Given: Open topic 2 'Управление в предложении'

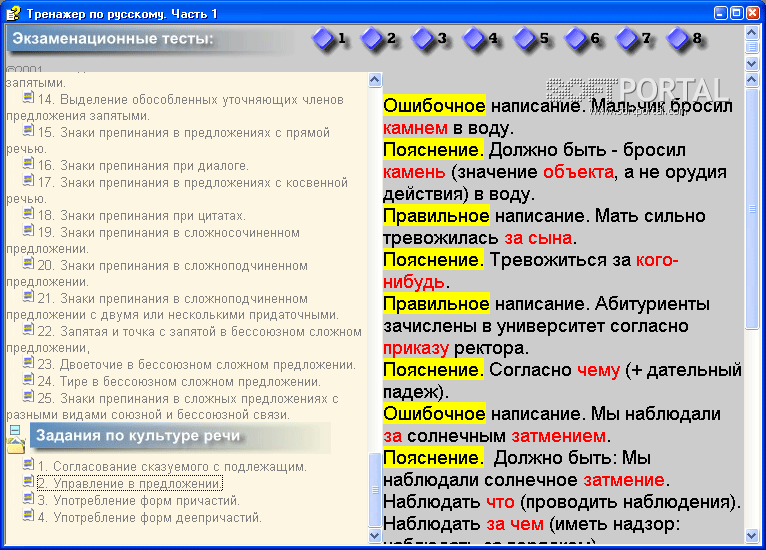Looking at the screenshot, I should [129, 483].
